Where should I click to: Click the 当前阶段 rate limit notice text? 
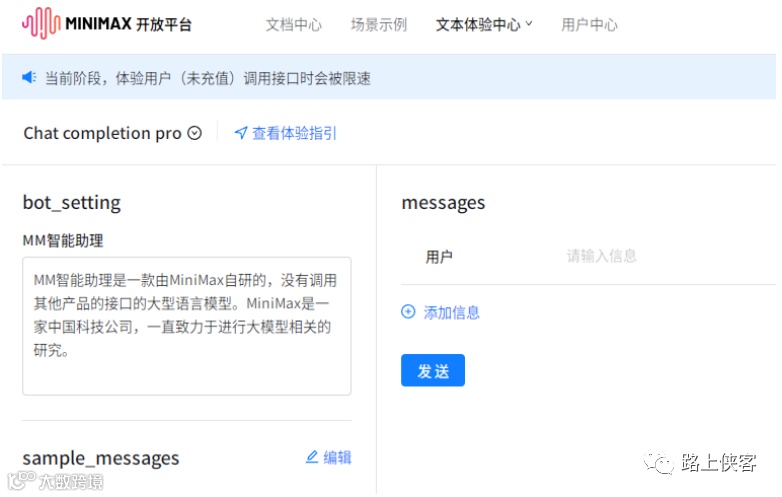point(208,78)
